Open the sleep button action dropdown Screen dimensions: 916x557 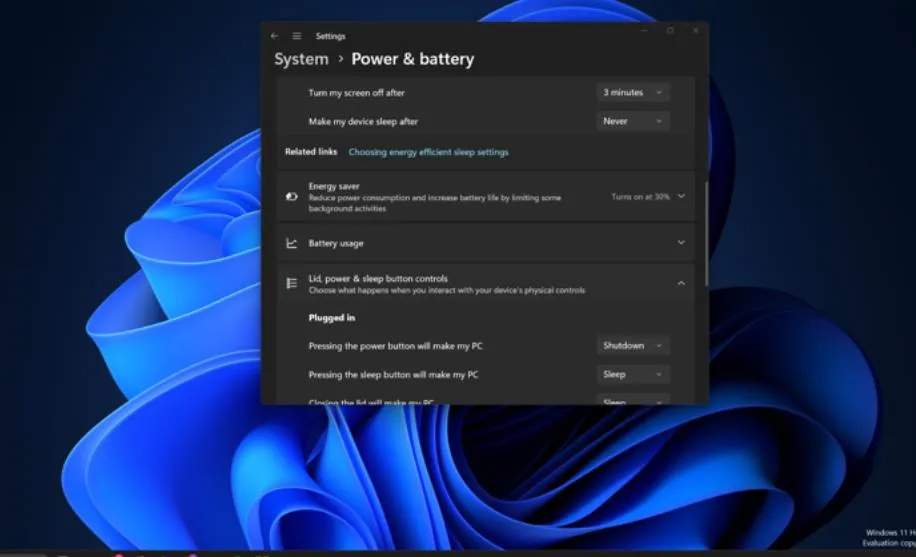pyautogui.click(x=633, y=375)
